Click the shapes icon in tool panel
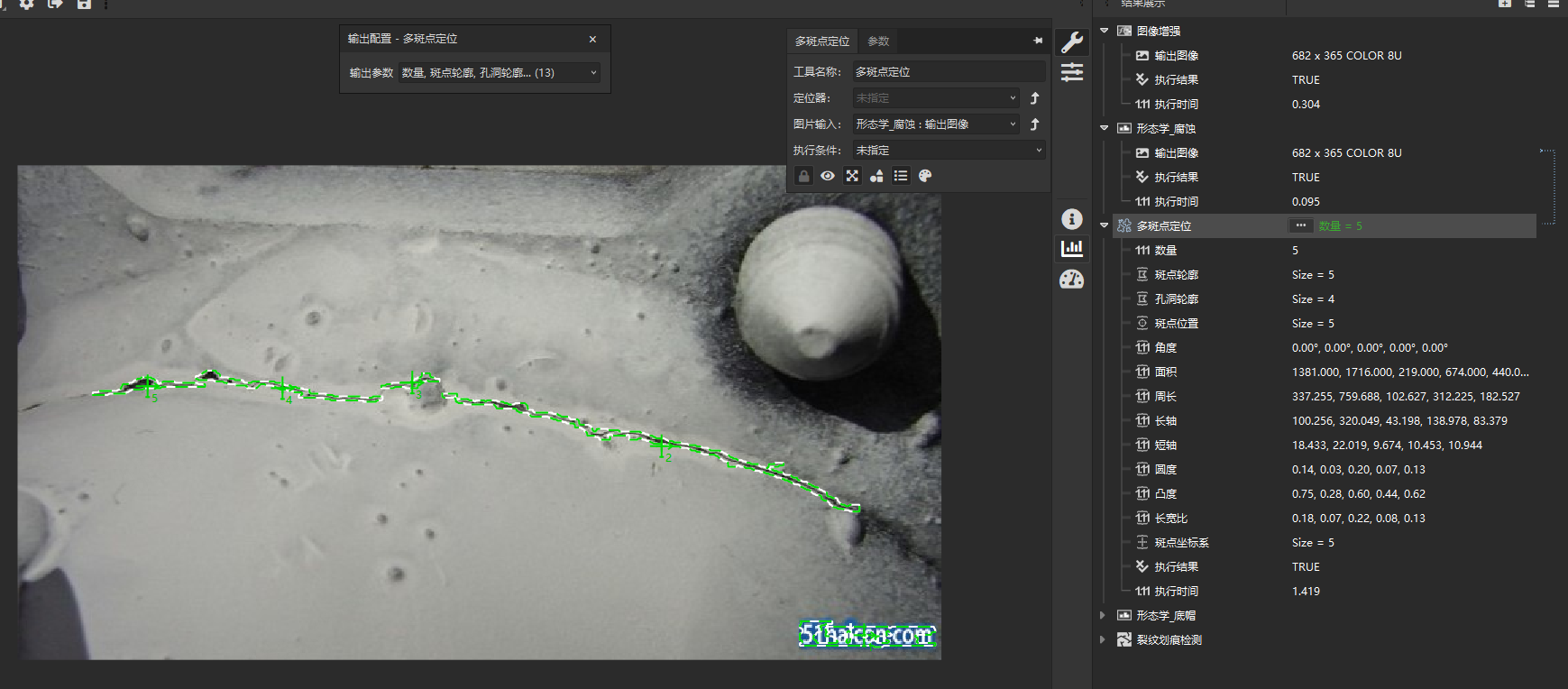This screenshot has width=1568, height=689. pyautogui.click(x=876, y=176)
